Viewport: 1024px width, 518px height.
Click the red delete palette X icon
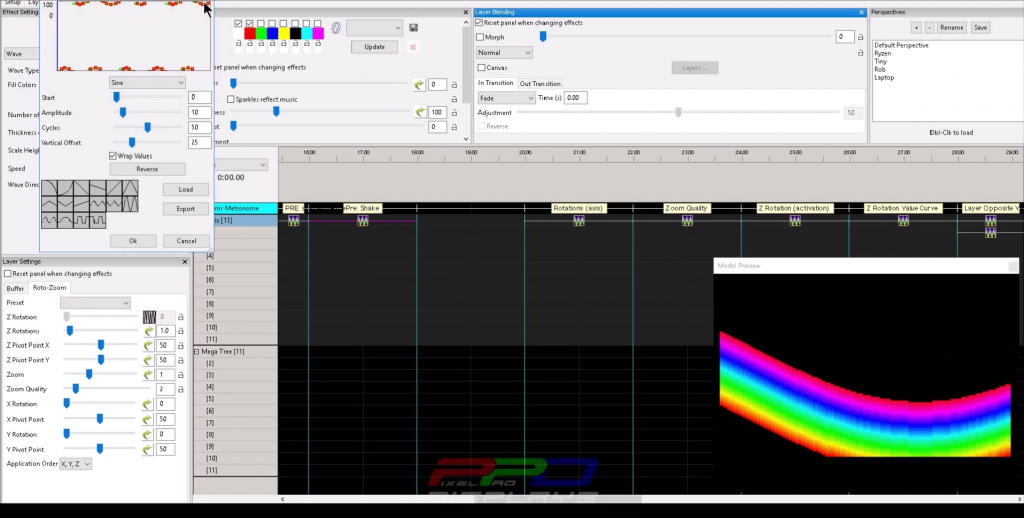click(413, 47)
